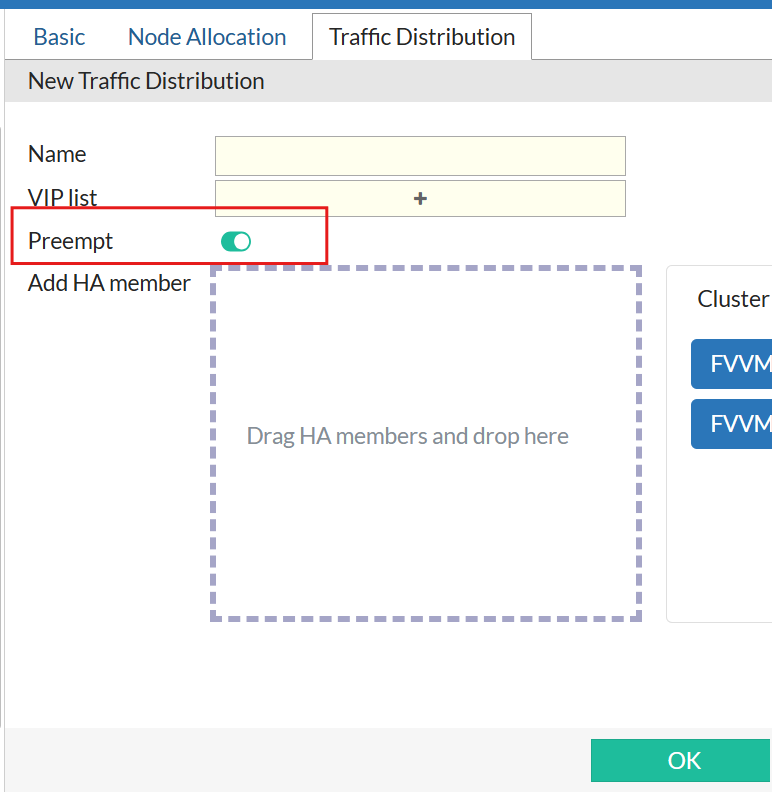Switch to the Basic tab
Image resolution: width=772 pixels, height=792 pixels.
pyautogui.click(x=59, y=37)
